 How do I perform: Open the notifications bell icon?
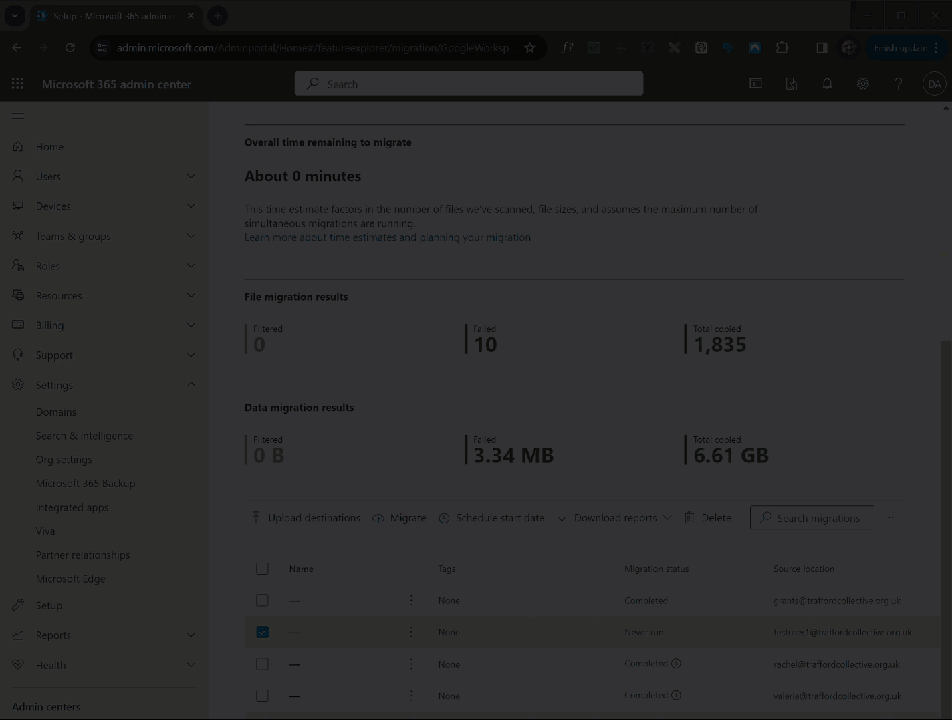pos(827,84)
